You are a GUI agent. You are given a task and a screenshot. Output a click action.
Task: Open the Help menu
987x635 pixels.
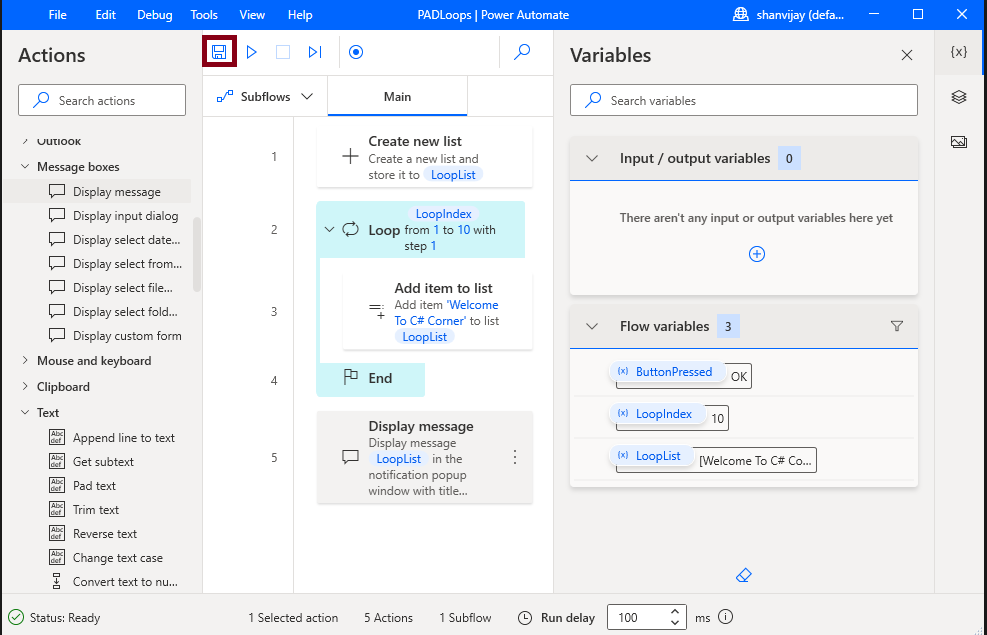300,14
